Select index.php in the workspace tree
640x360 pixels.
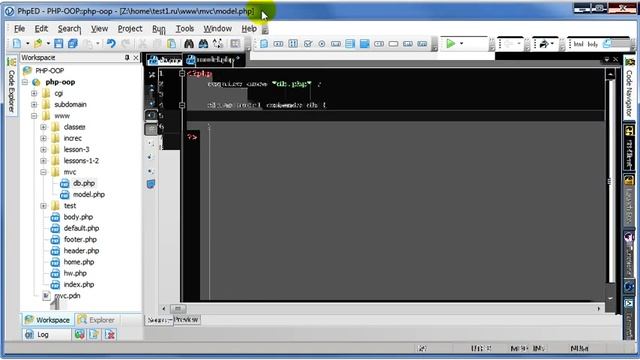(x=79, y=284)
